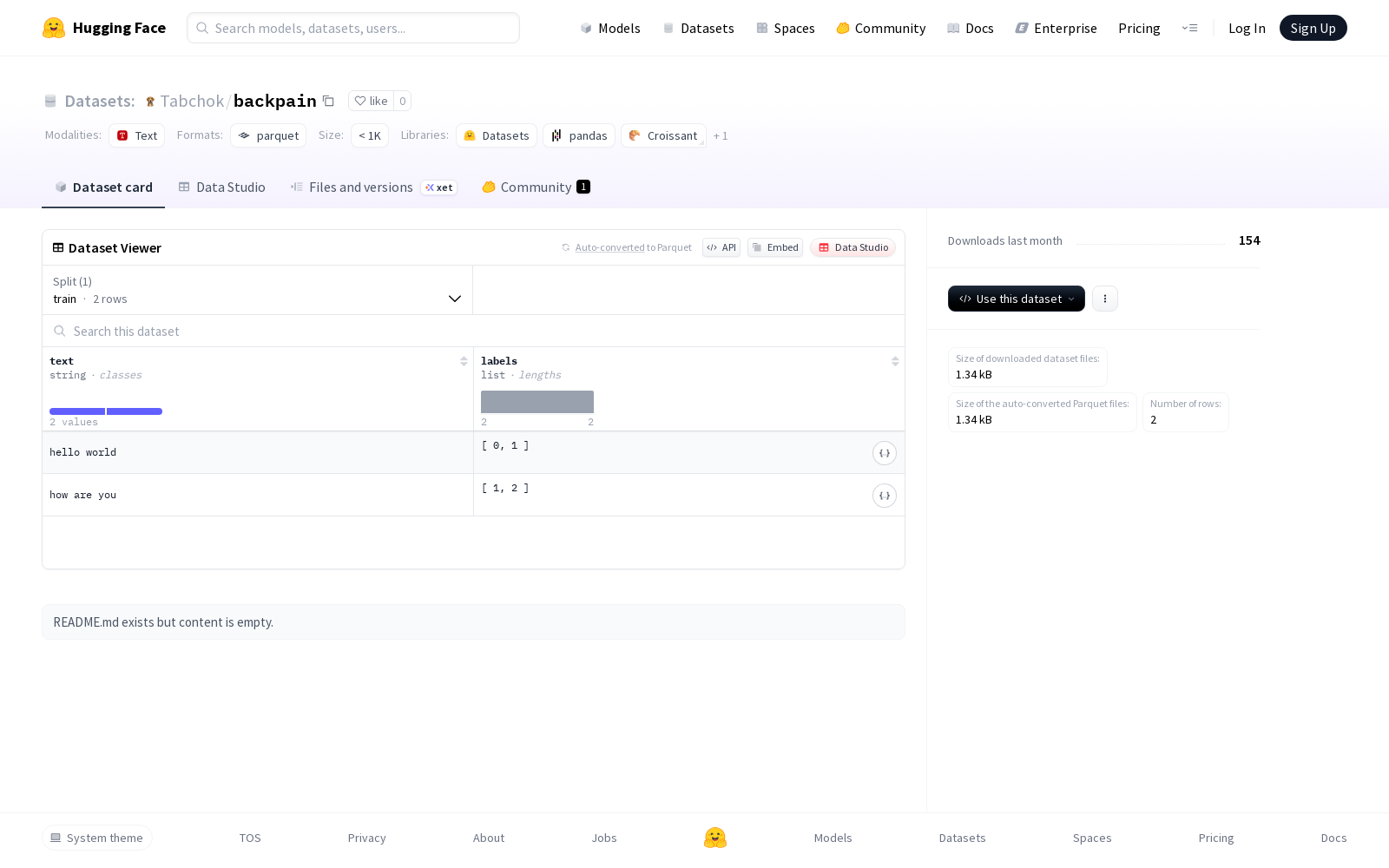This screenshot has width=1389, height=868.
Task: Go to Pricing in the top navigation
Action: 1139,28
